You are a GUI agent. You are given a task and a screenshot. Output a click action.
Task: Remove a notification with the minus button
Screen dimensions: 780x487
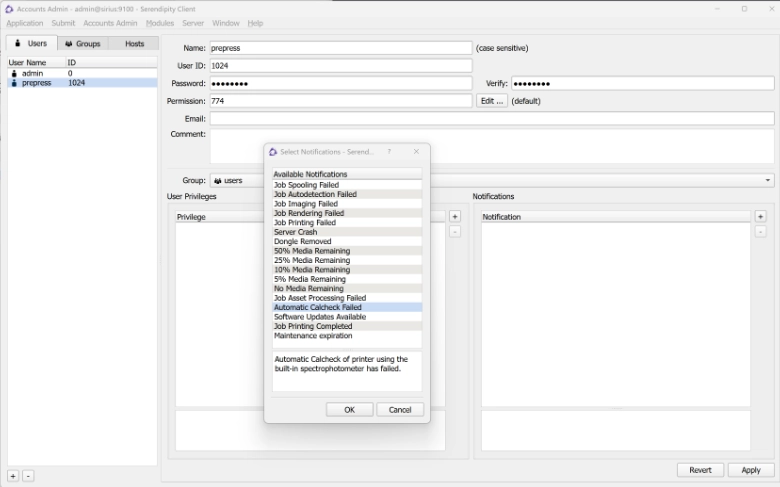pyautogui.click(x=760, y=231)
